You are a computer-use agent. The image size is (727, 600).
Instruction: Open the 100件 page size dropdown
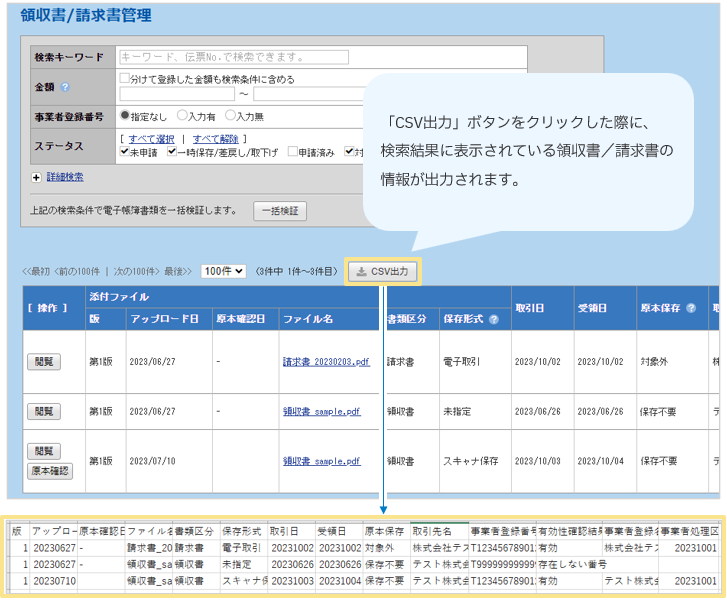coord(223,271)
